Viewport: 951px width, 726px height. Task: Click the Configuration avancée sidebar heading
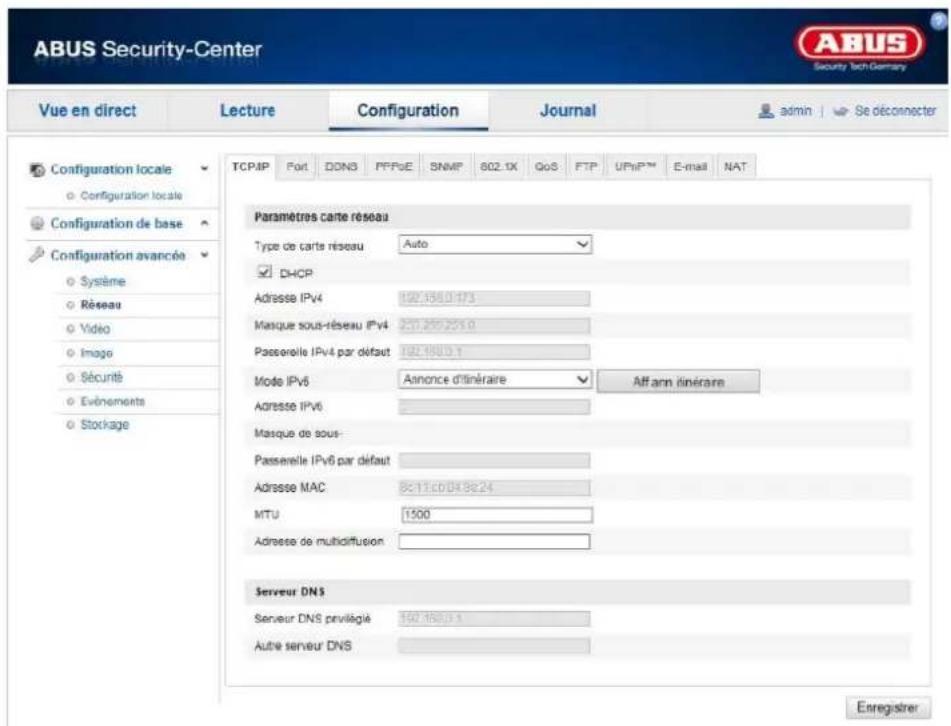coord(118,255)
